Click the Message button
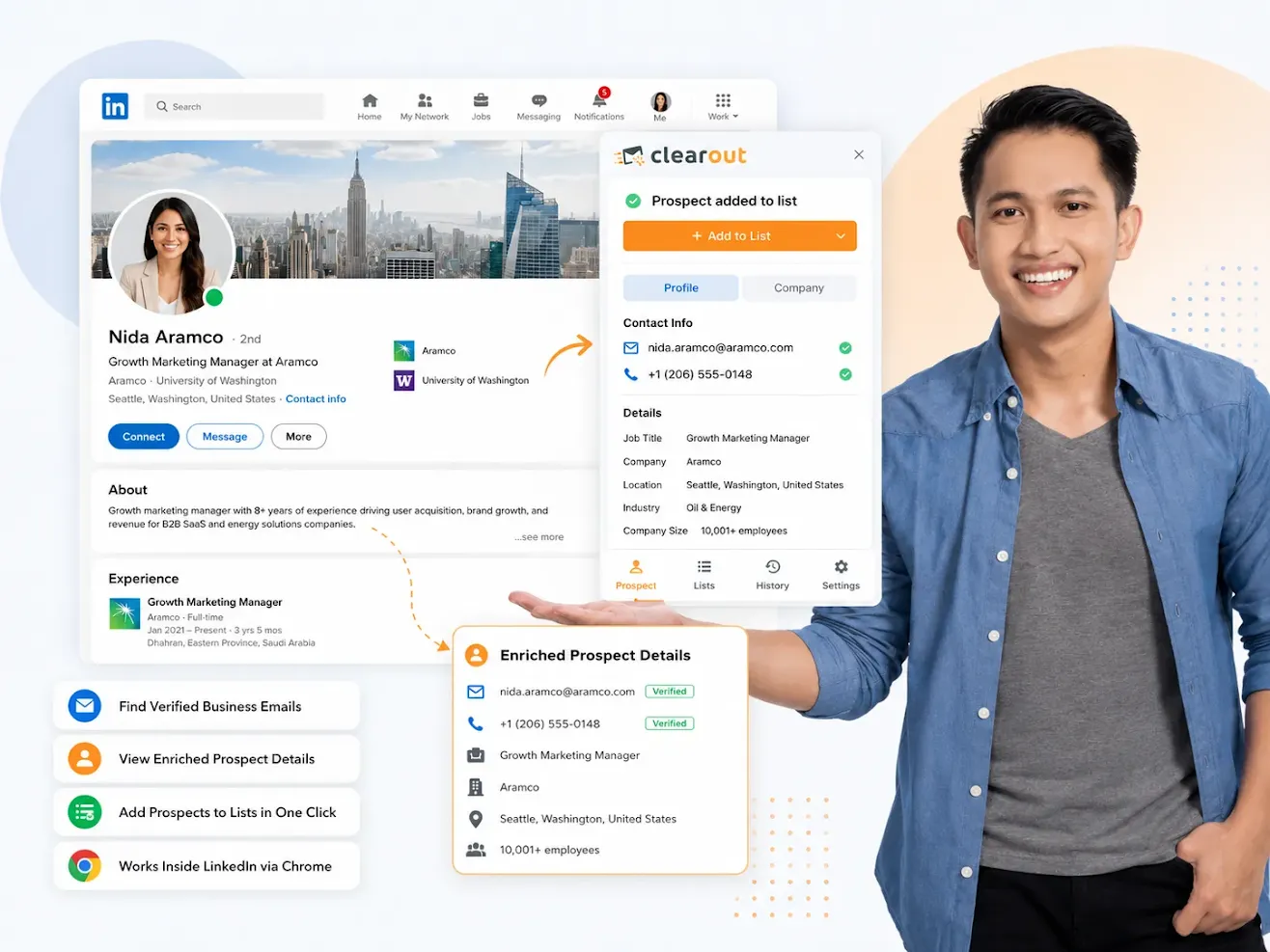Image resolution: width=1270 pixels, height=952 pixels. point(225,437)
